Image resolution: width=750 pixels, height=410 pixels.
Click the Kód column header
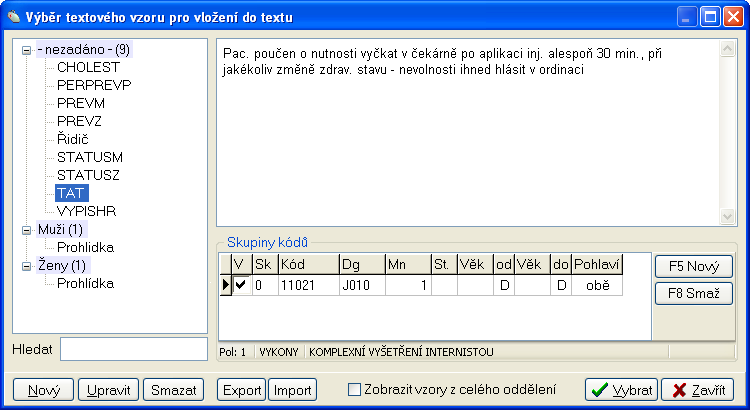[x=306, y=264]
